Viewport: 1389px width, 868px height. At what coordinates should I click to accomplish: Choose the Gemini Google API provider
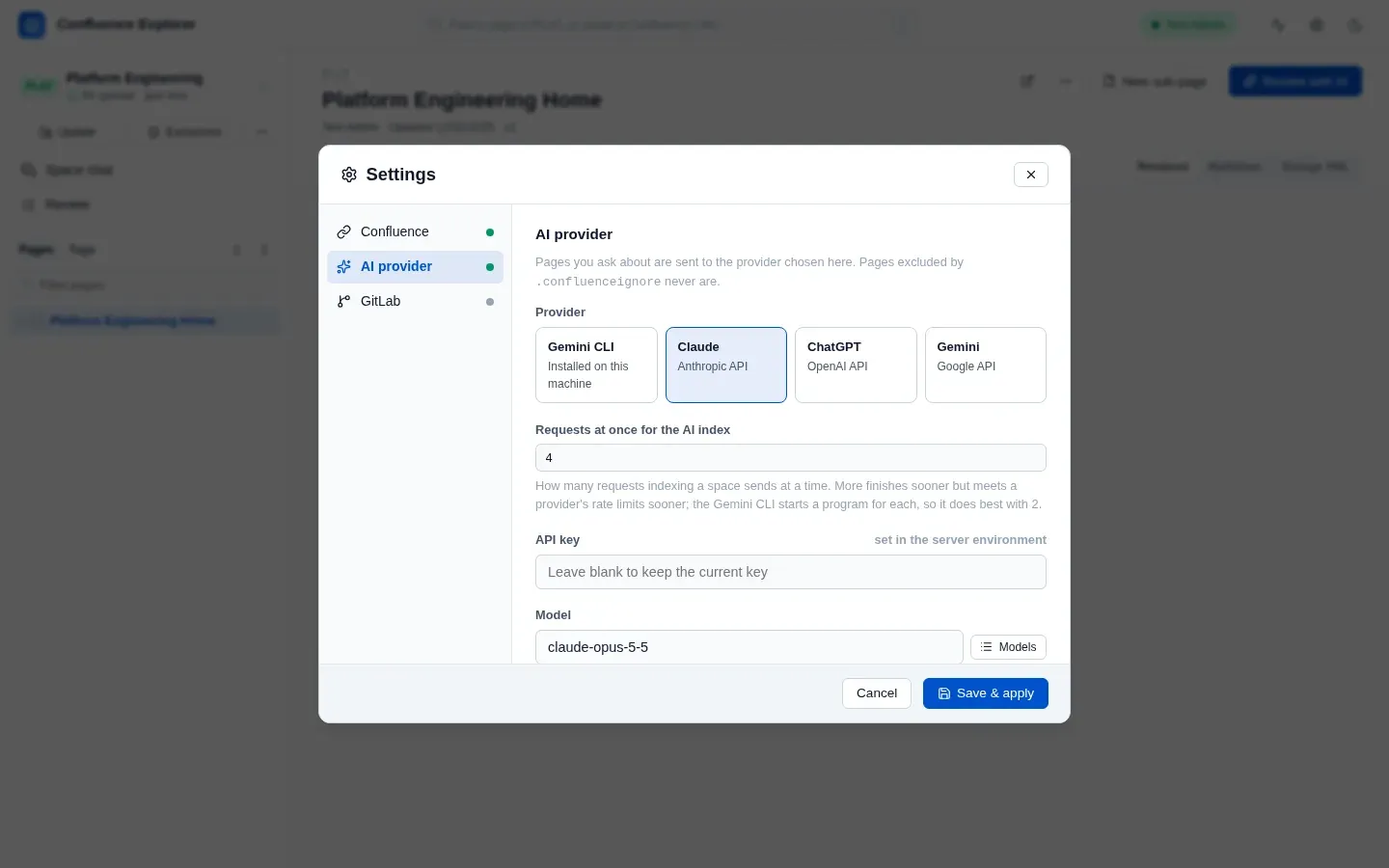click(985, 365)
